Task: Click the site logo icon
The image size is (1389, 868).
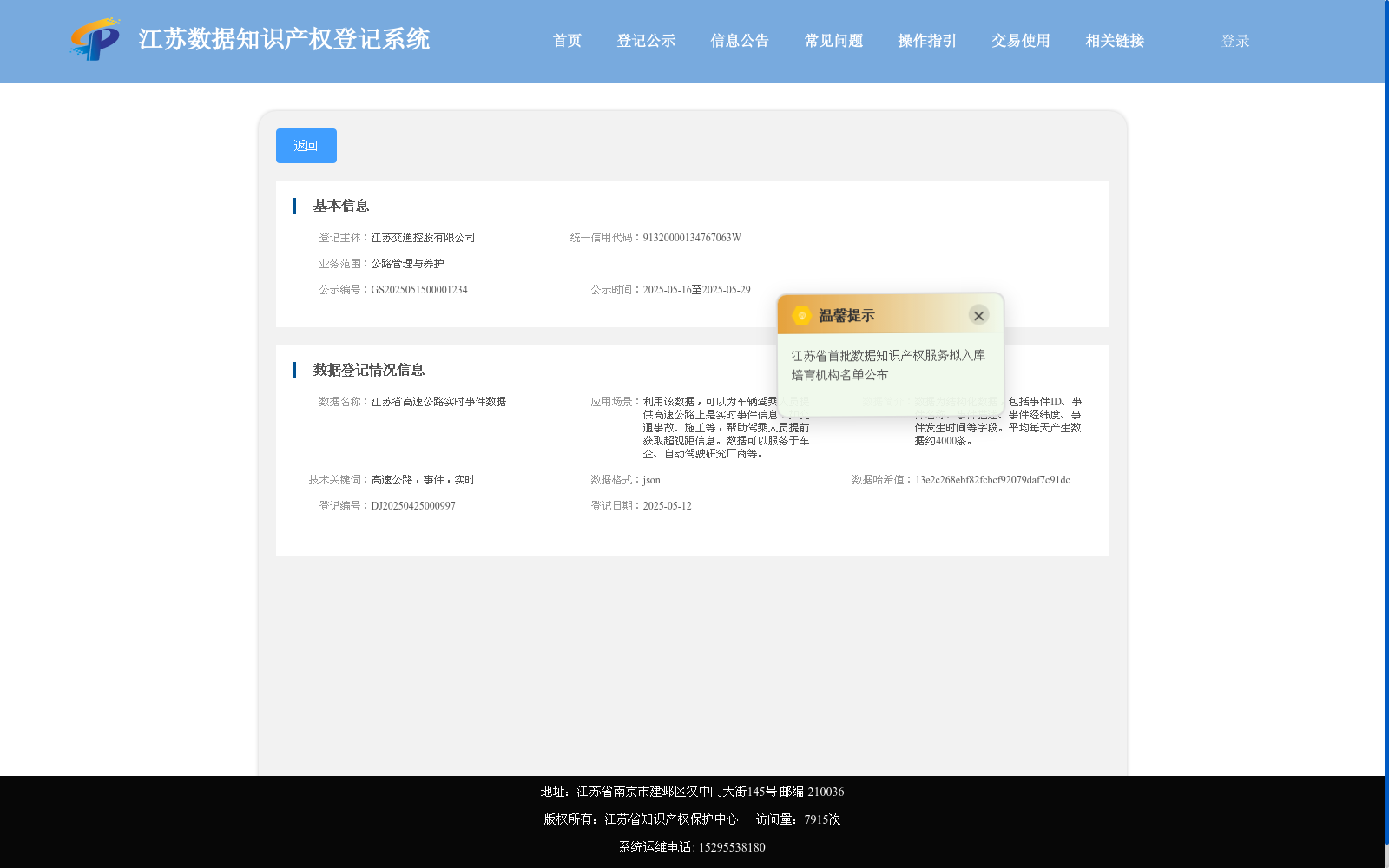Action: point(95,40)
